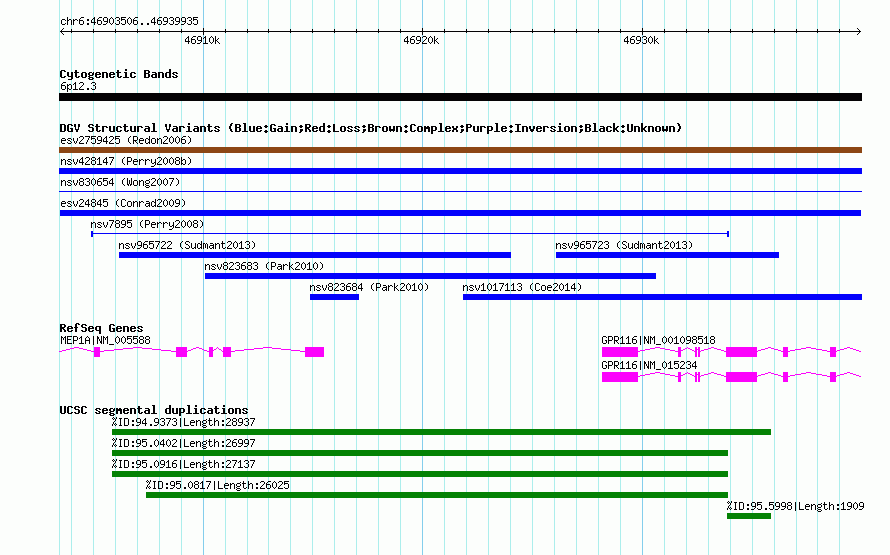Viewport: 890px width, 555px height.
Task: Click the chr6:46903506..46939935 coordinate label
Action: point(129,22)
